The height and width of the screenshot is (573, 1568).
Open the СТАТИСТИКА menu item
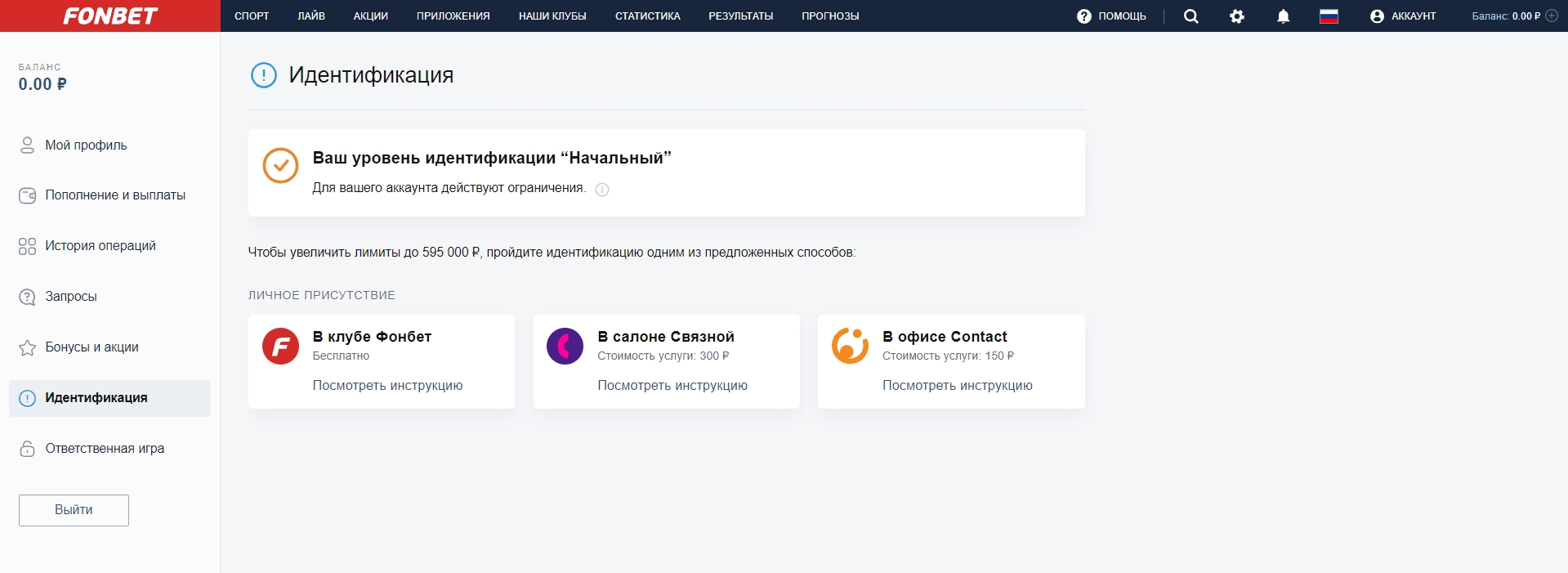647,16
